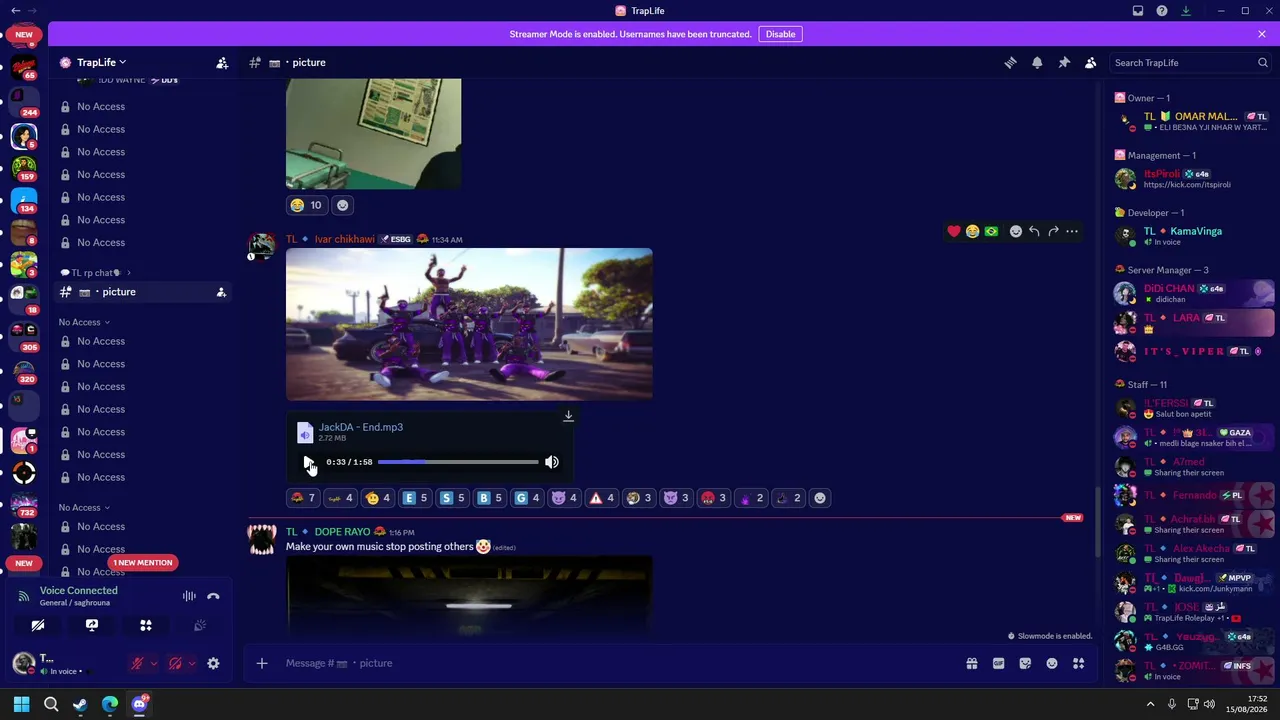This screenshot has height=720, width=1280.
Task: Collapse the second No Access category header
Action: [x=84, y=508]
